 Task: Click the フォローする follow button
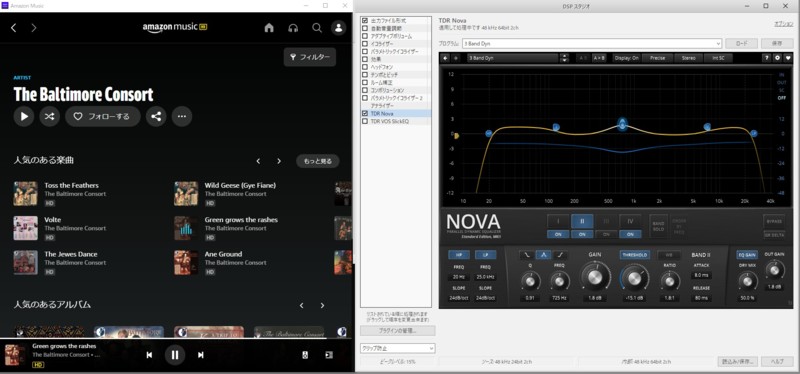tap(103, 116)
